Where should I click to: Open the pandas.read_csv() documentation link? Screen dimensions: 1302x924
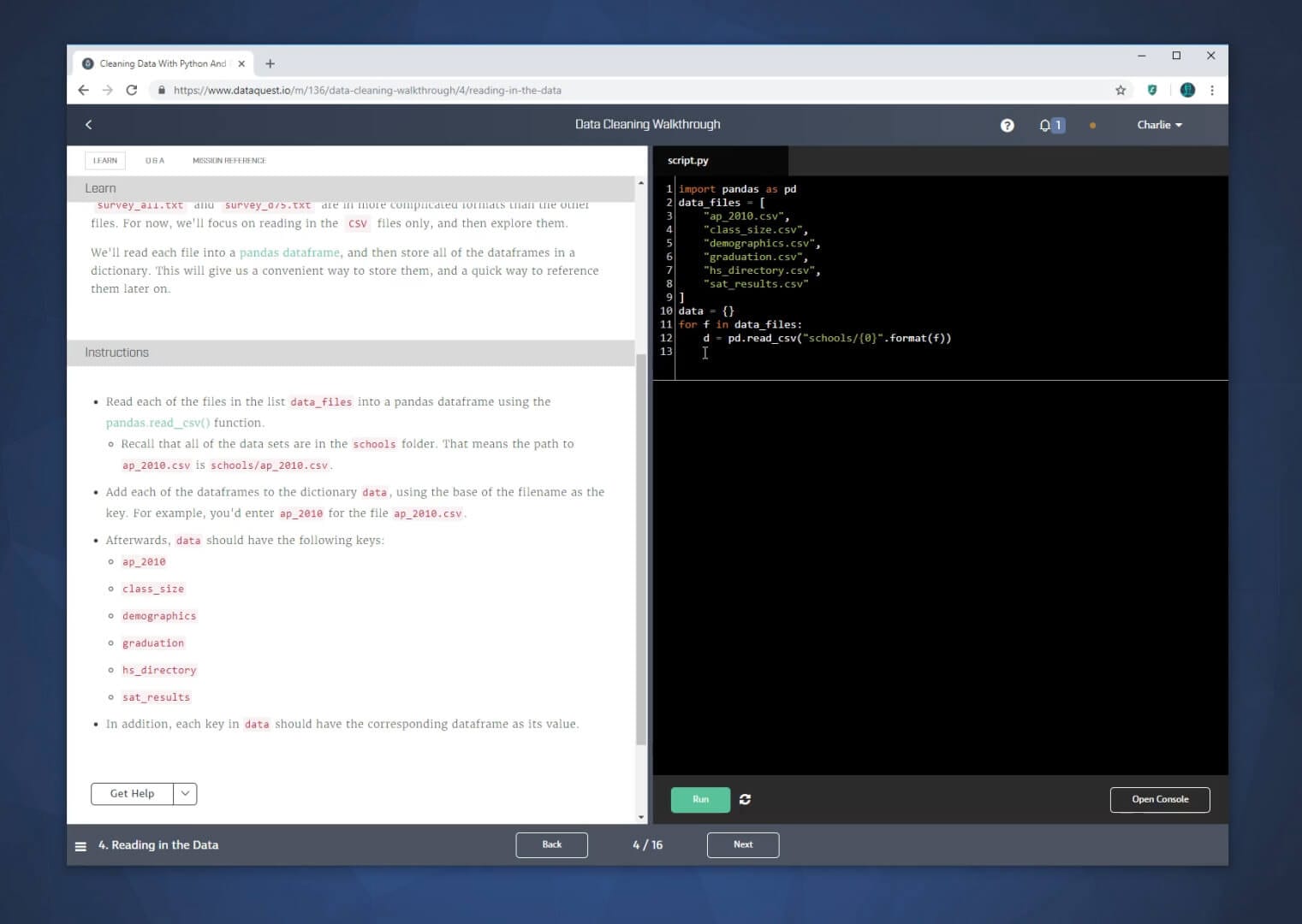pyautogui.click(x=158, y=423)
